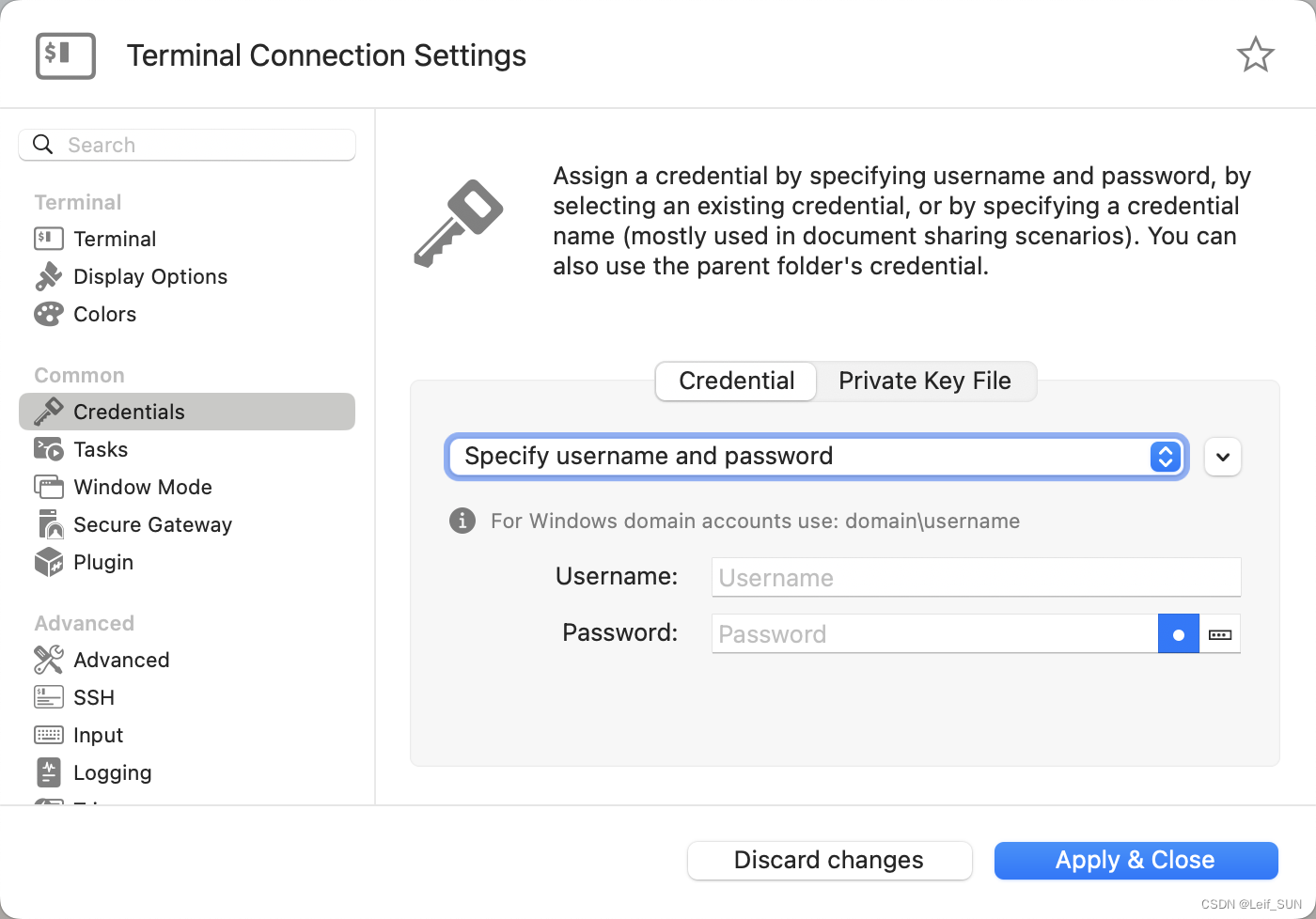The height and width of the screenshot is (919, 1316).
Task: Select the Credential tab
Action: point(736,381)
